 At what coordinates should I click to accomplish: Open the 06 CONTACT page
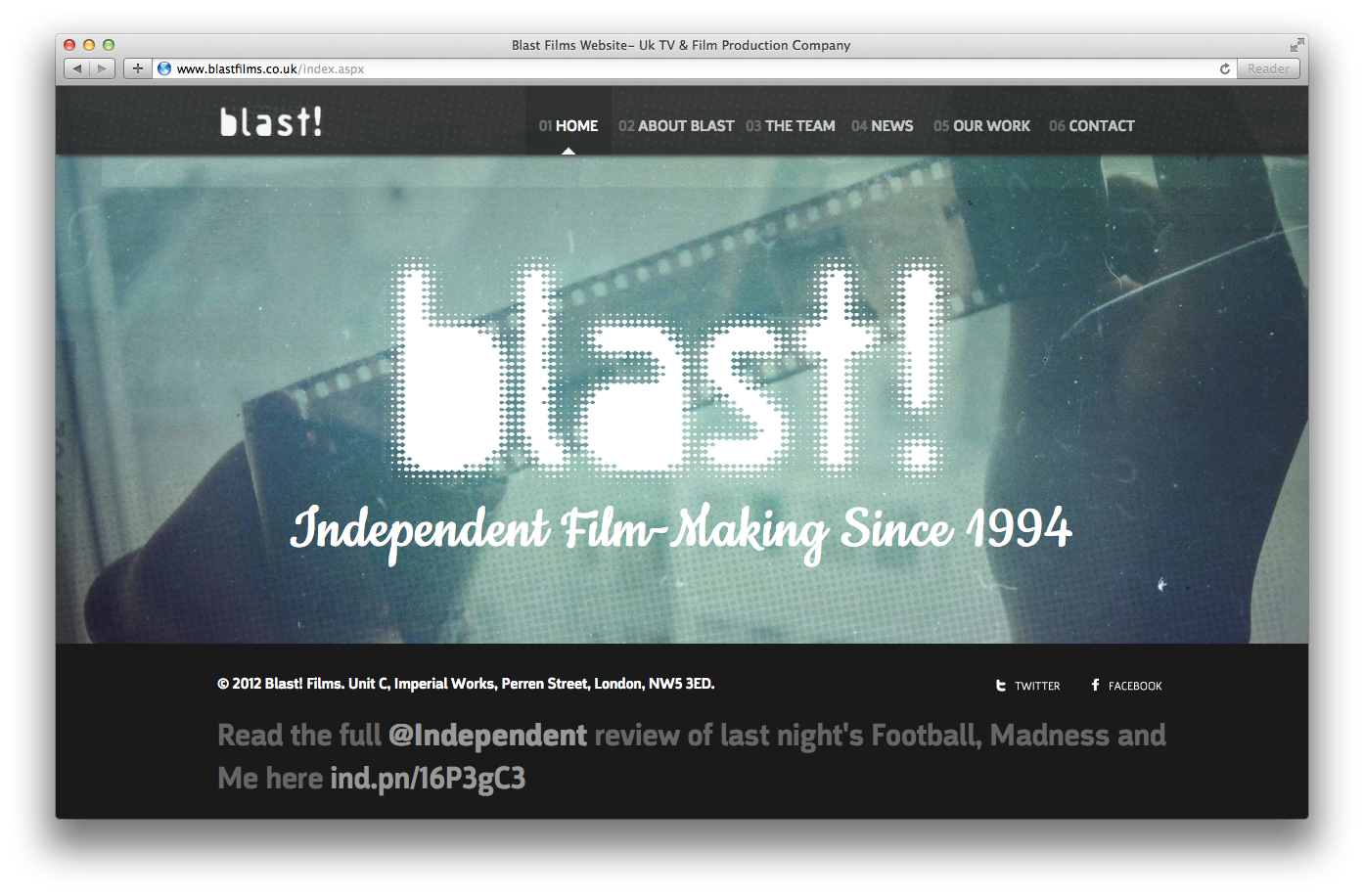click(x=1092, y=125)
